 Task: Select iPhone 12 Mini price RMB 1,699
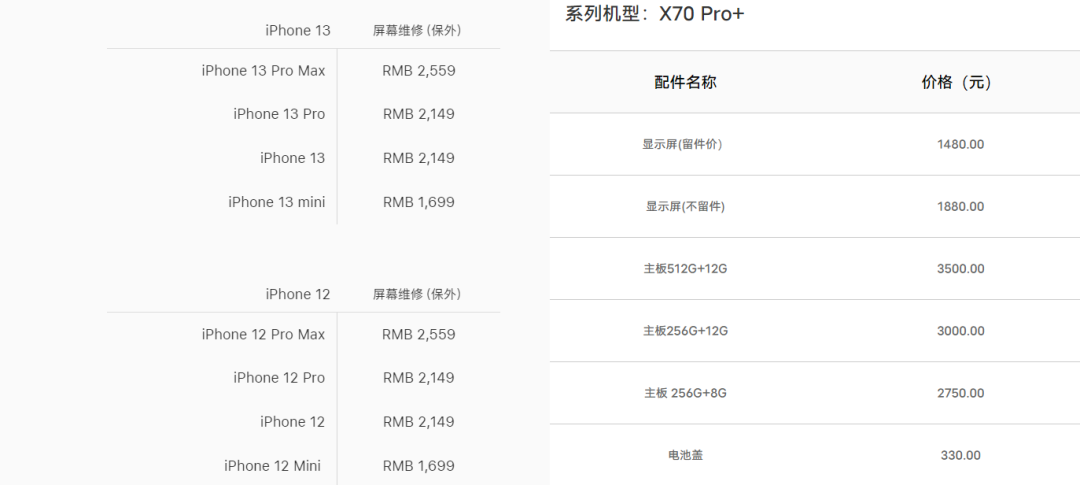[x=418, y=466]
